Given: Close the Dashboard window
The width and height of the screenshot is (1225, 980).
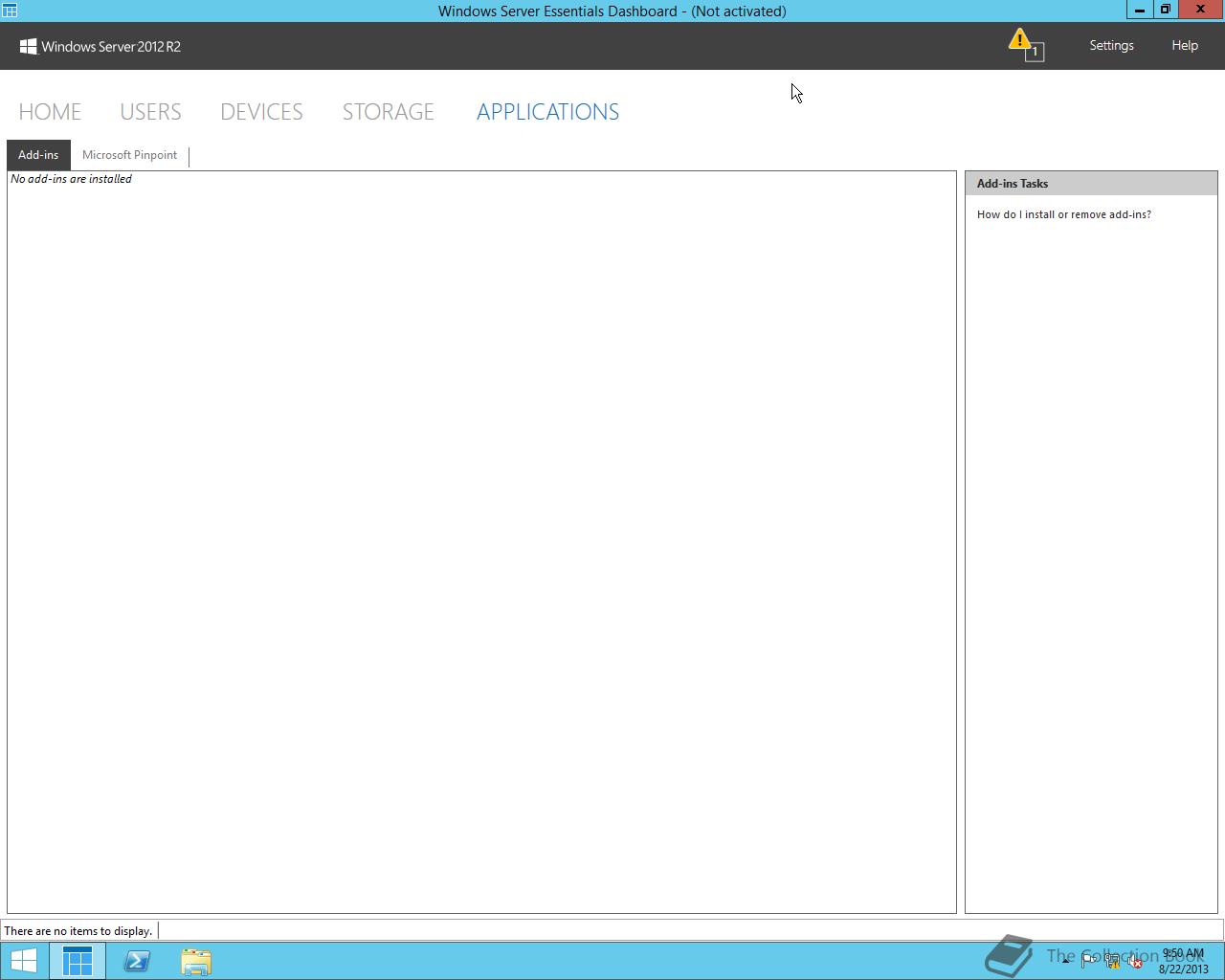Looking at the screenshot, I should 1200,10.
